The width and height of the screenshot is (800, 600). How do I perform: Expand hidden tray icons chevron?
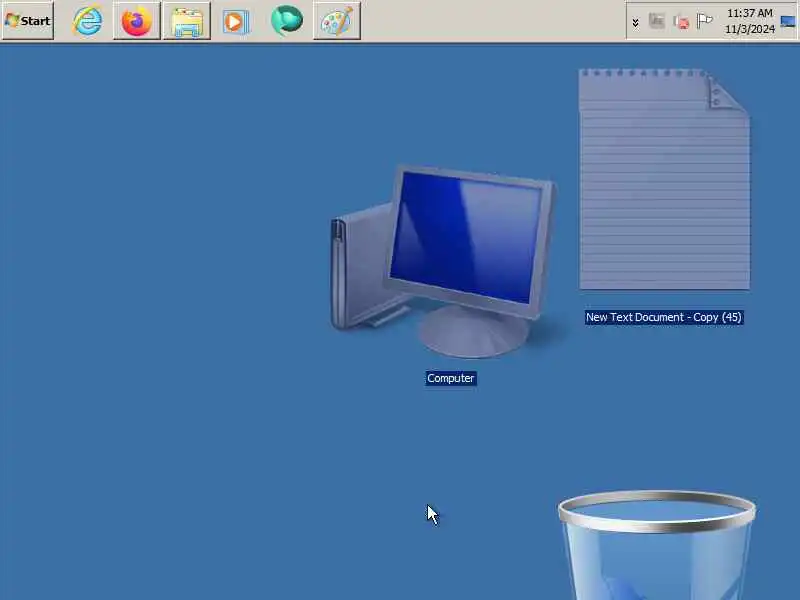[635, 22]
